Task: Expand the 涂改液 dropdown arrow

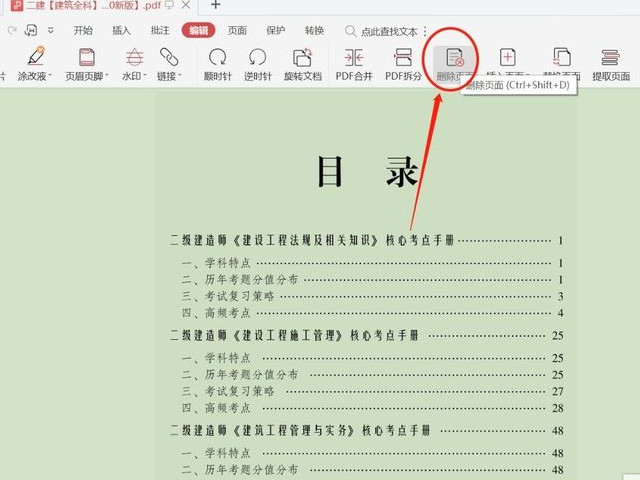Action: [x=50, y=75]
